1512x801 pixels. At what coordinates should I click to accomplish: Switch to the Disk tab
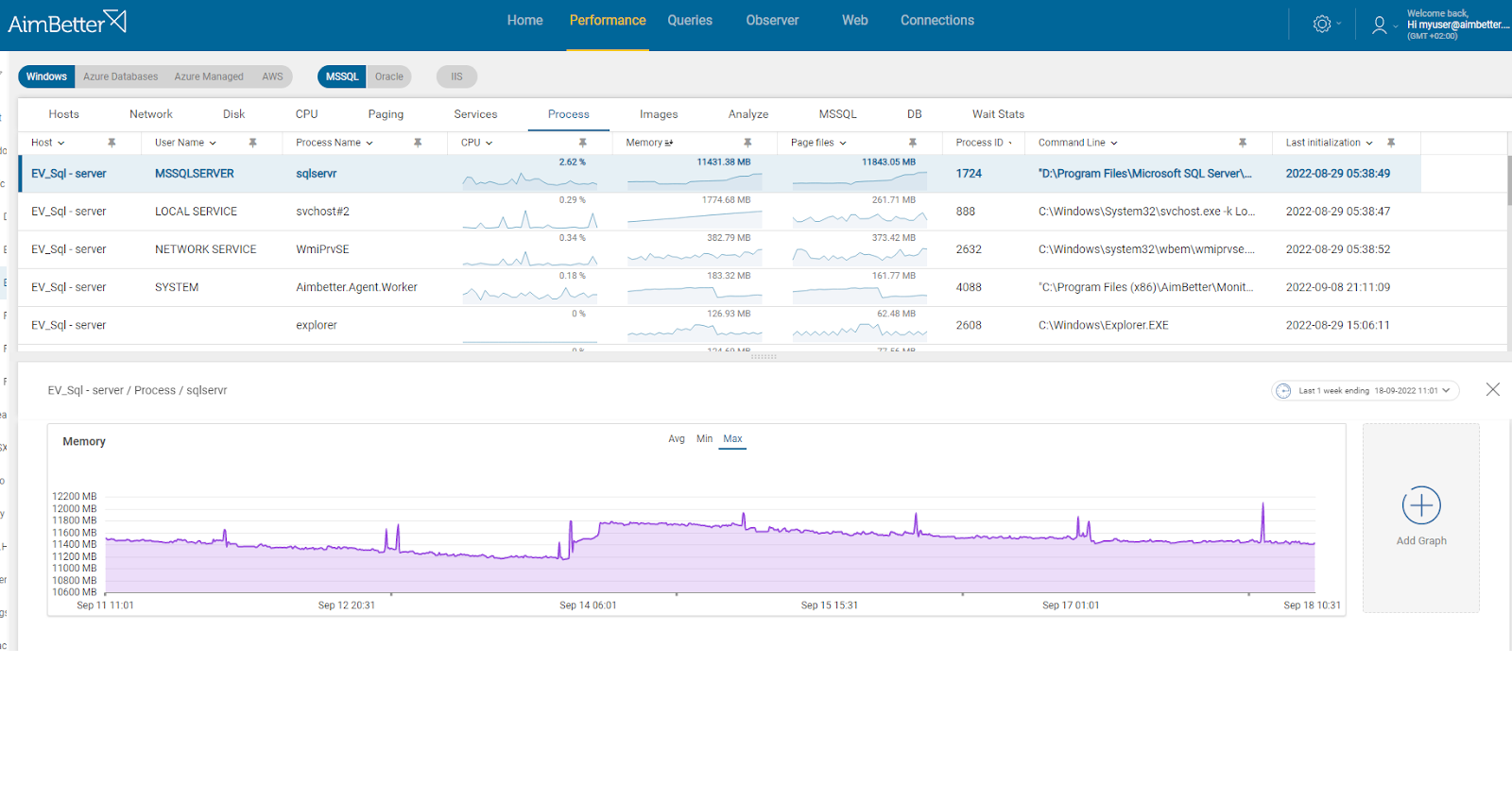pyautogui.click(x=234, y=114)
